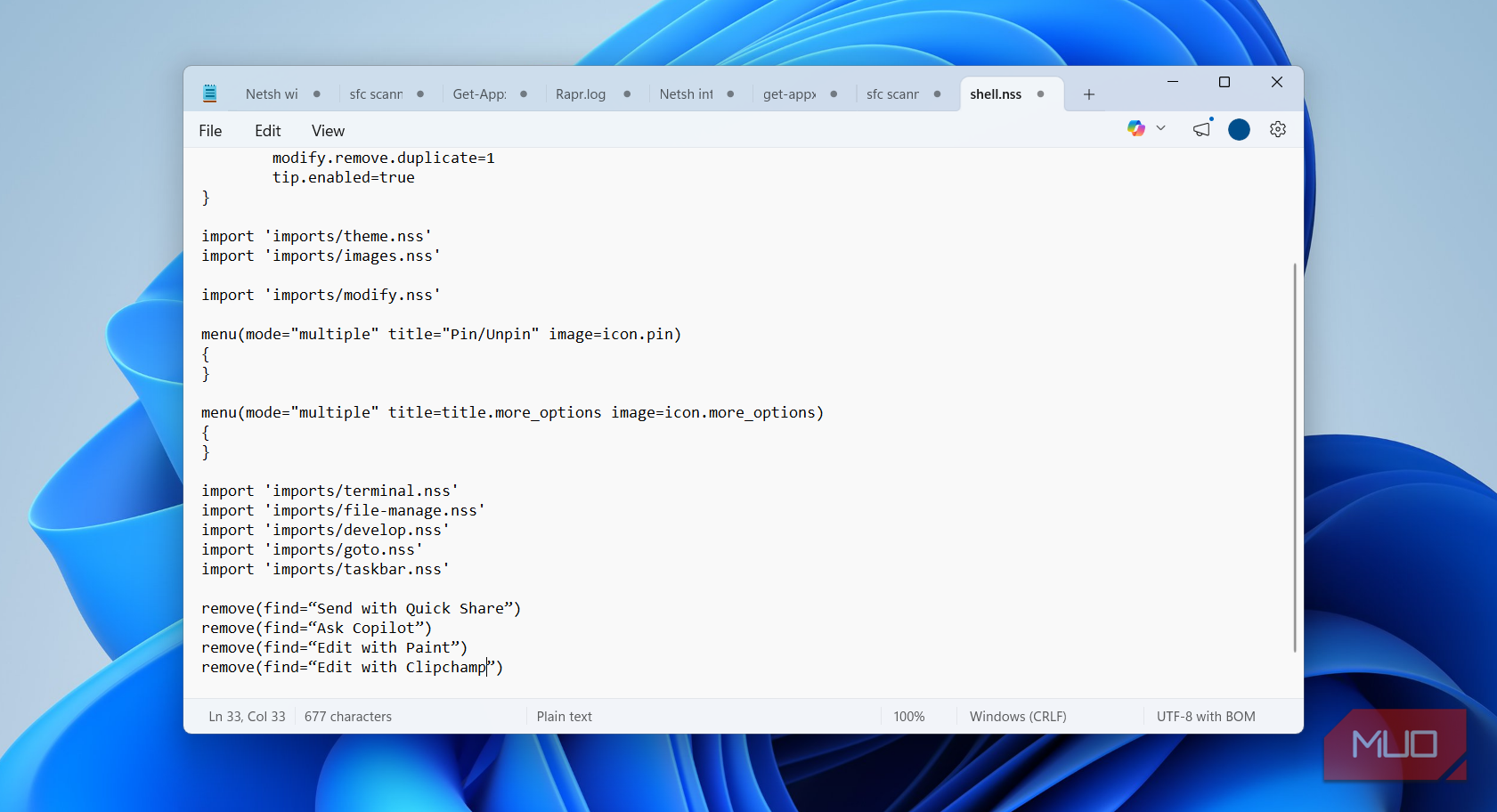The image size is (1497, 812).
Task: Open the Edit menu
Action: 267,131
